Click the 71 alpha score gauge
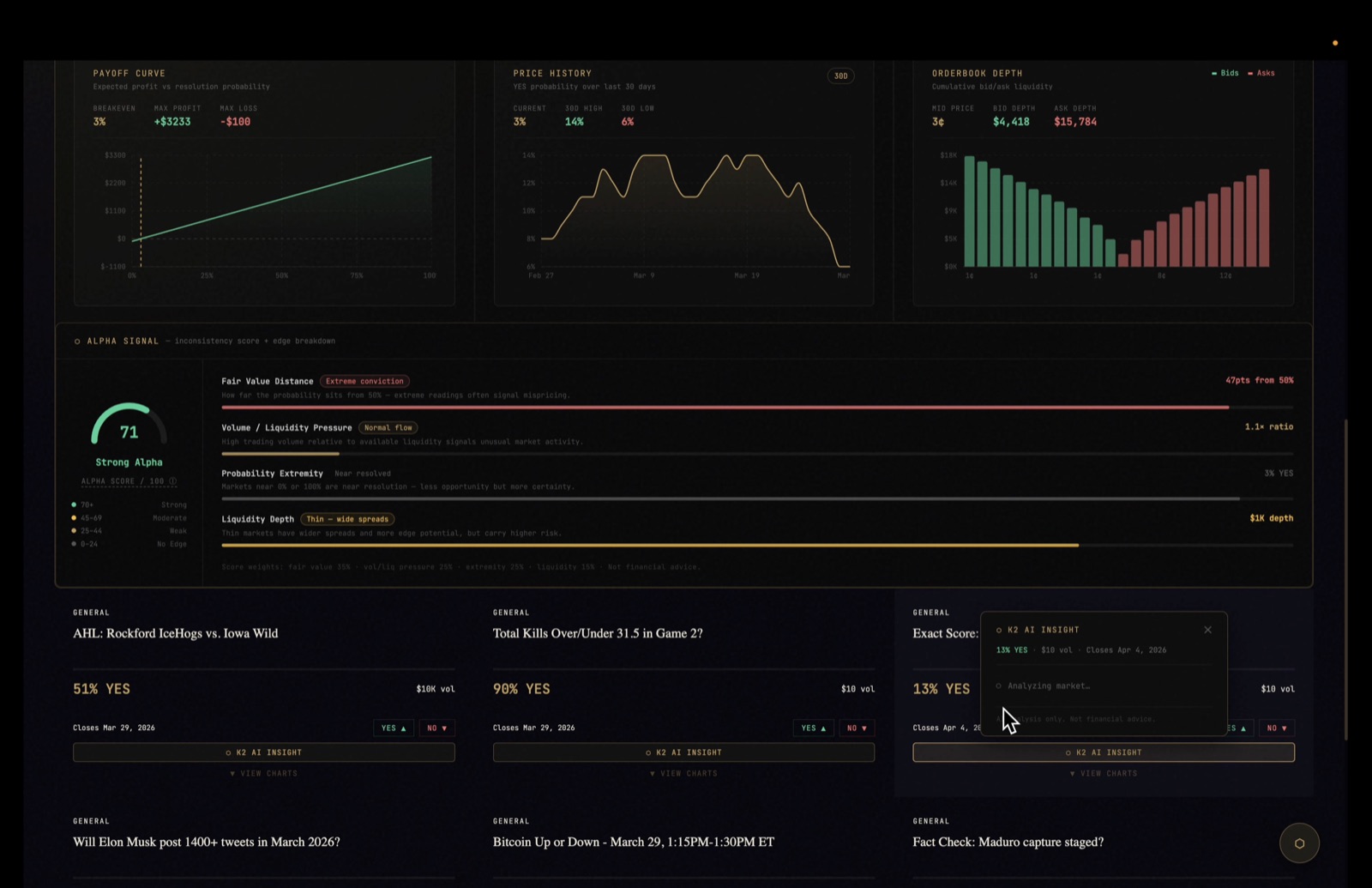This screenshot has width=1372, height=888. click(x=129, y=424)
